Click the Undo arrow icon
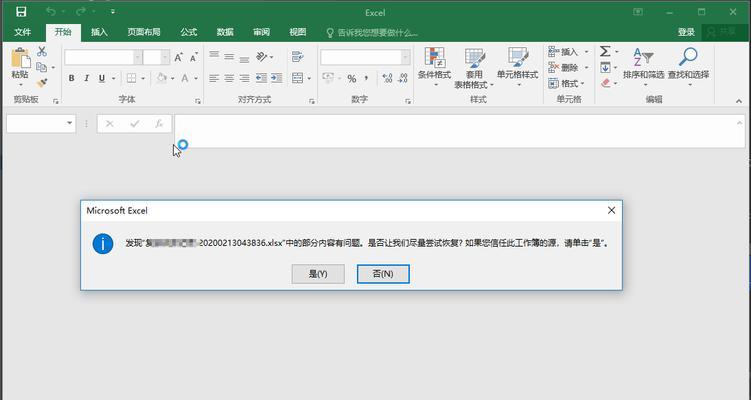Viewport: 751px width, 400px height. [51, 11]
